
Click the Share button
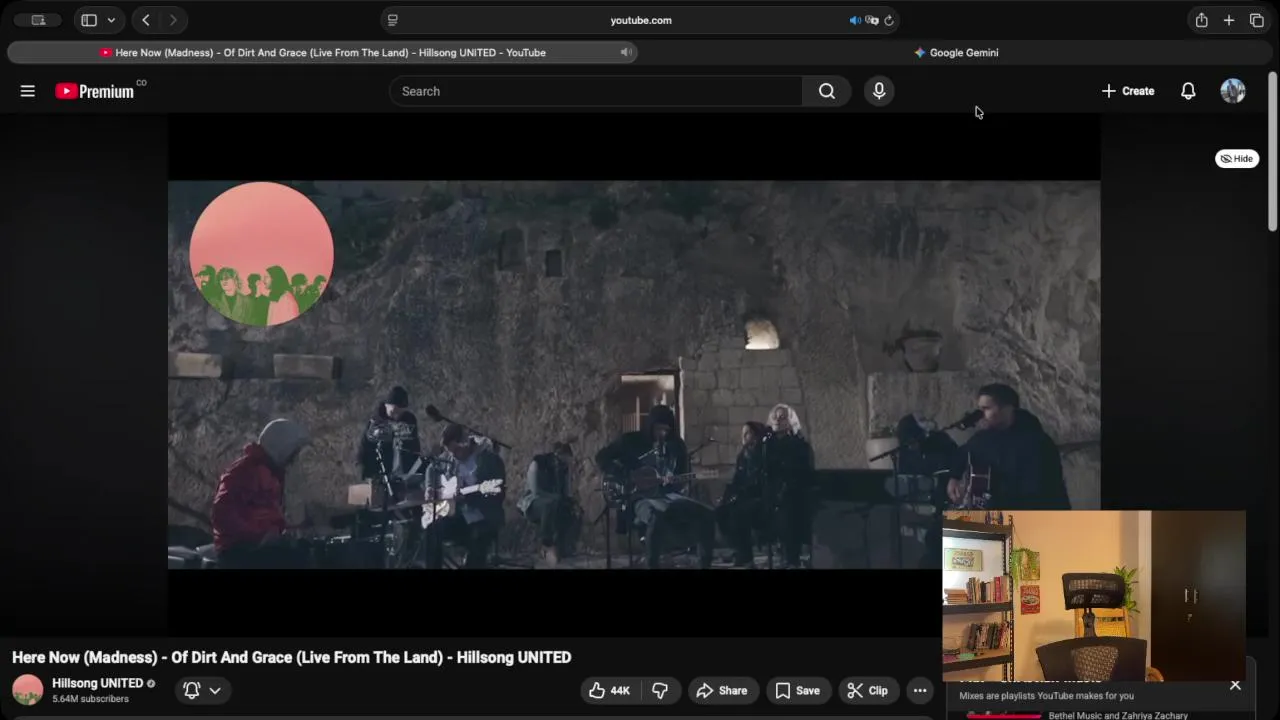click(722, 690)
